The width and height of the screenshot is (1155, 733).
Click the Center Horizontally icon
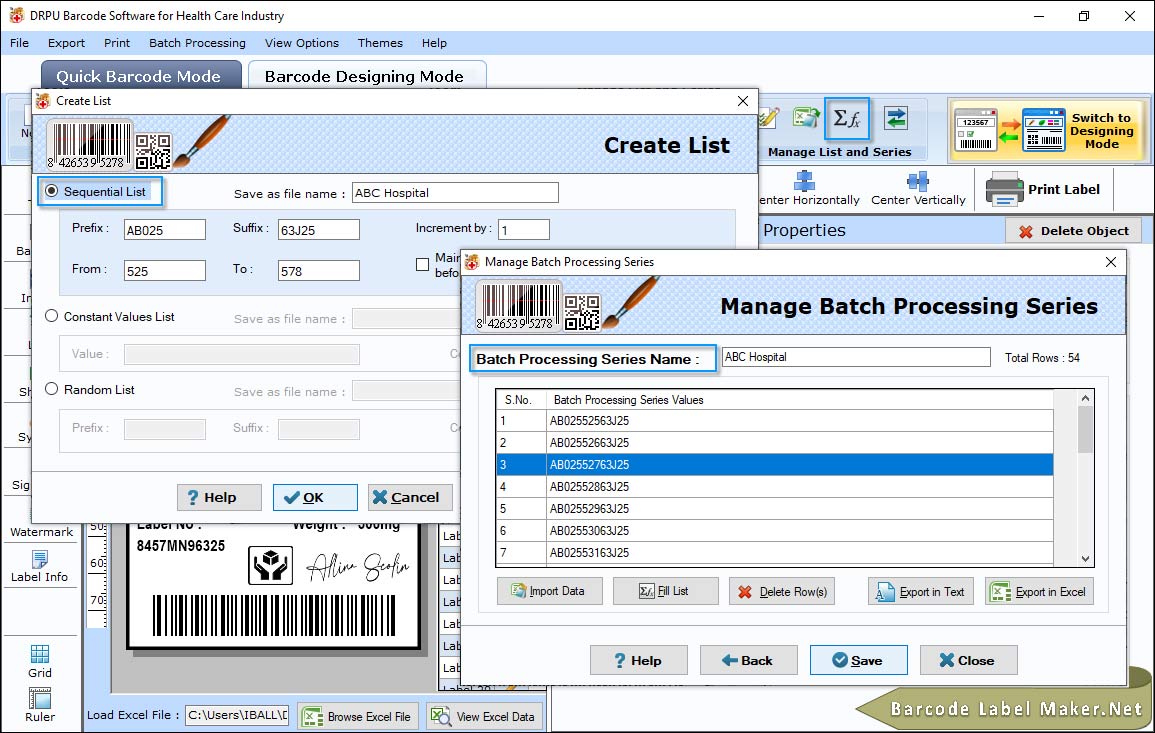coord(804,181)
